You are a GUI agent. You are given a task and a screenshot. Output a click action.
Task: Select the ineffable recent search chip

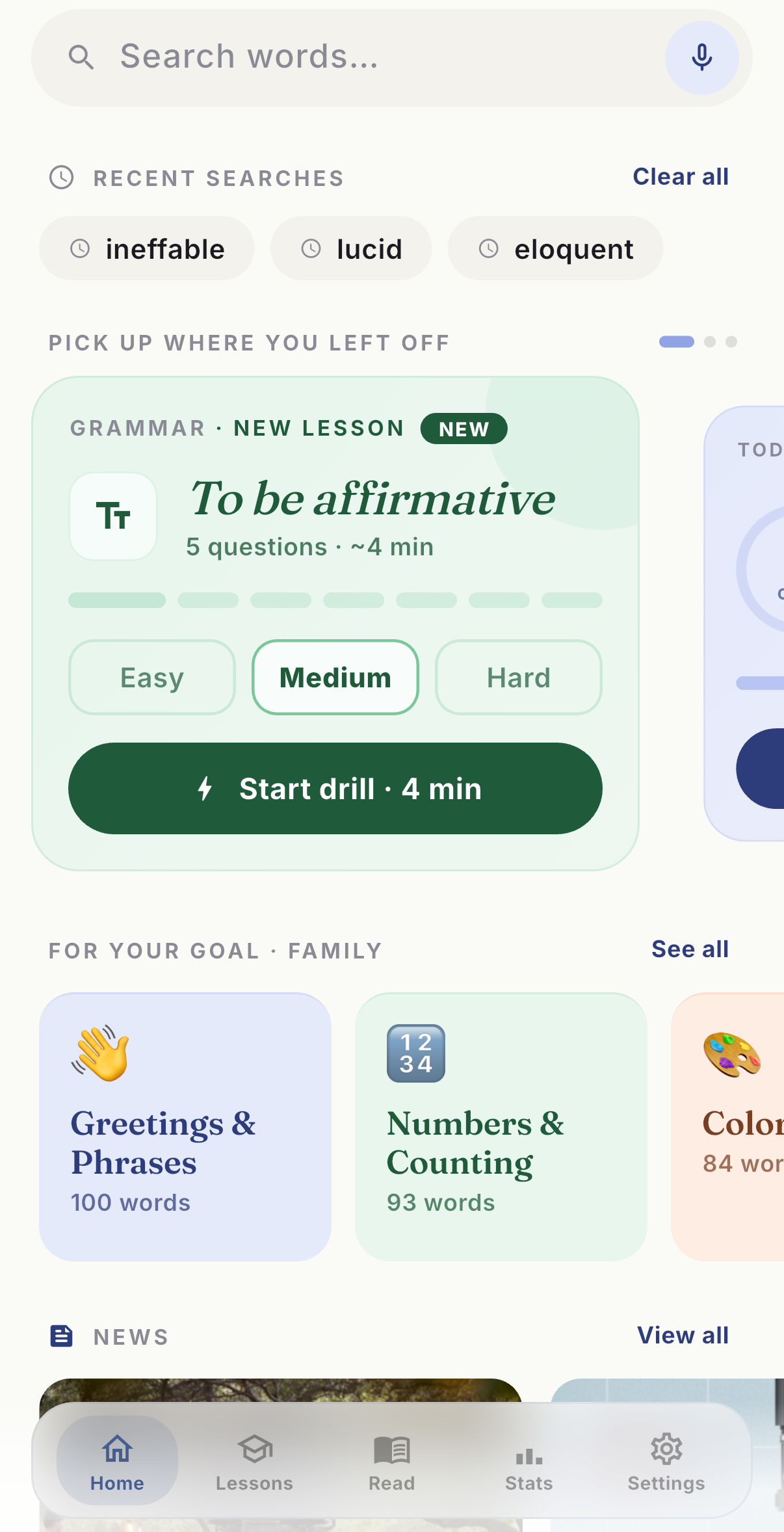147,248
